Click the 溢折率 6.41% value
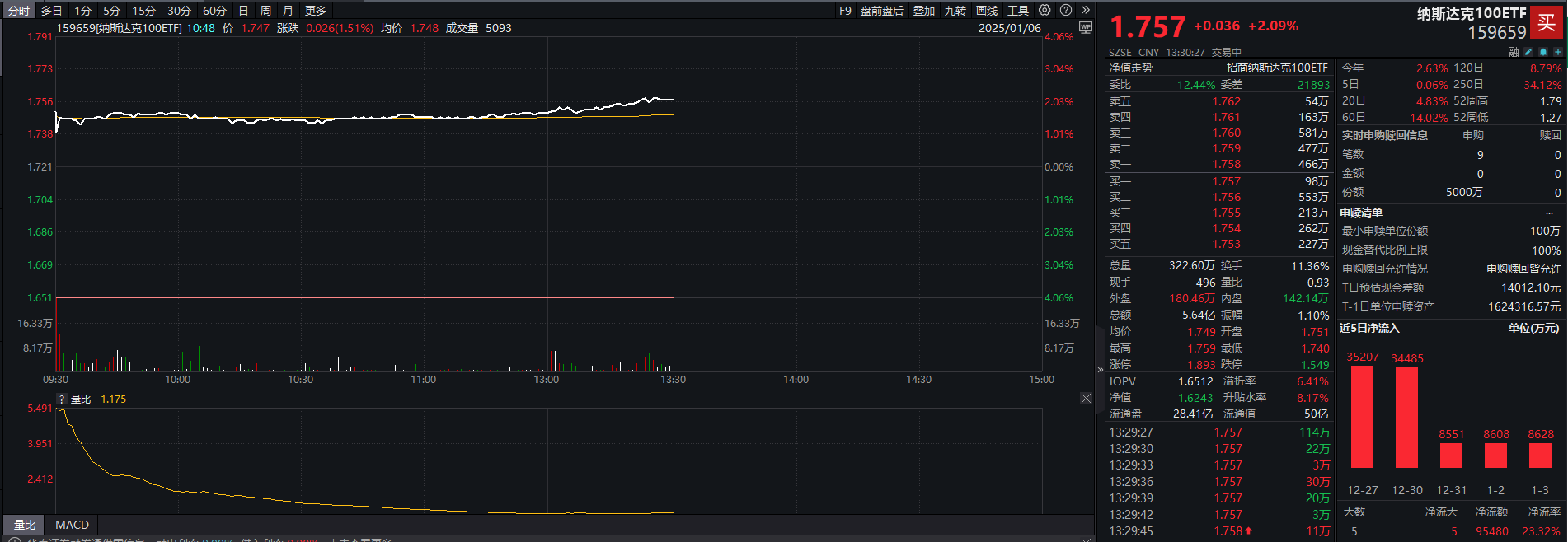The width and height of the screenshot is (1568, 542). tap(1313, 381)
